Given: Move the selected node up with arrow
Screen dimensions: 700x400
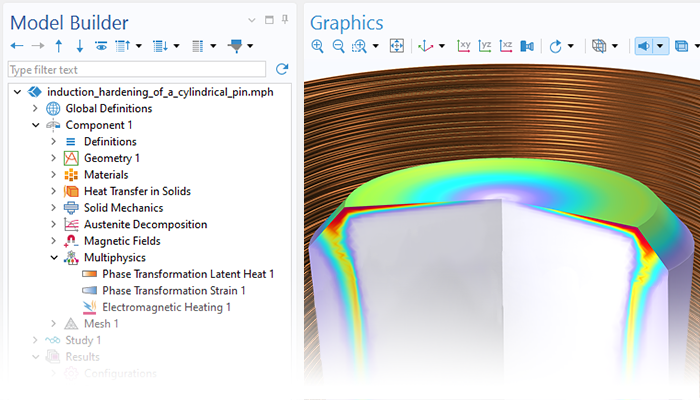Looking at the screenshot, I should tap(59, 46).
